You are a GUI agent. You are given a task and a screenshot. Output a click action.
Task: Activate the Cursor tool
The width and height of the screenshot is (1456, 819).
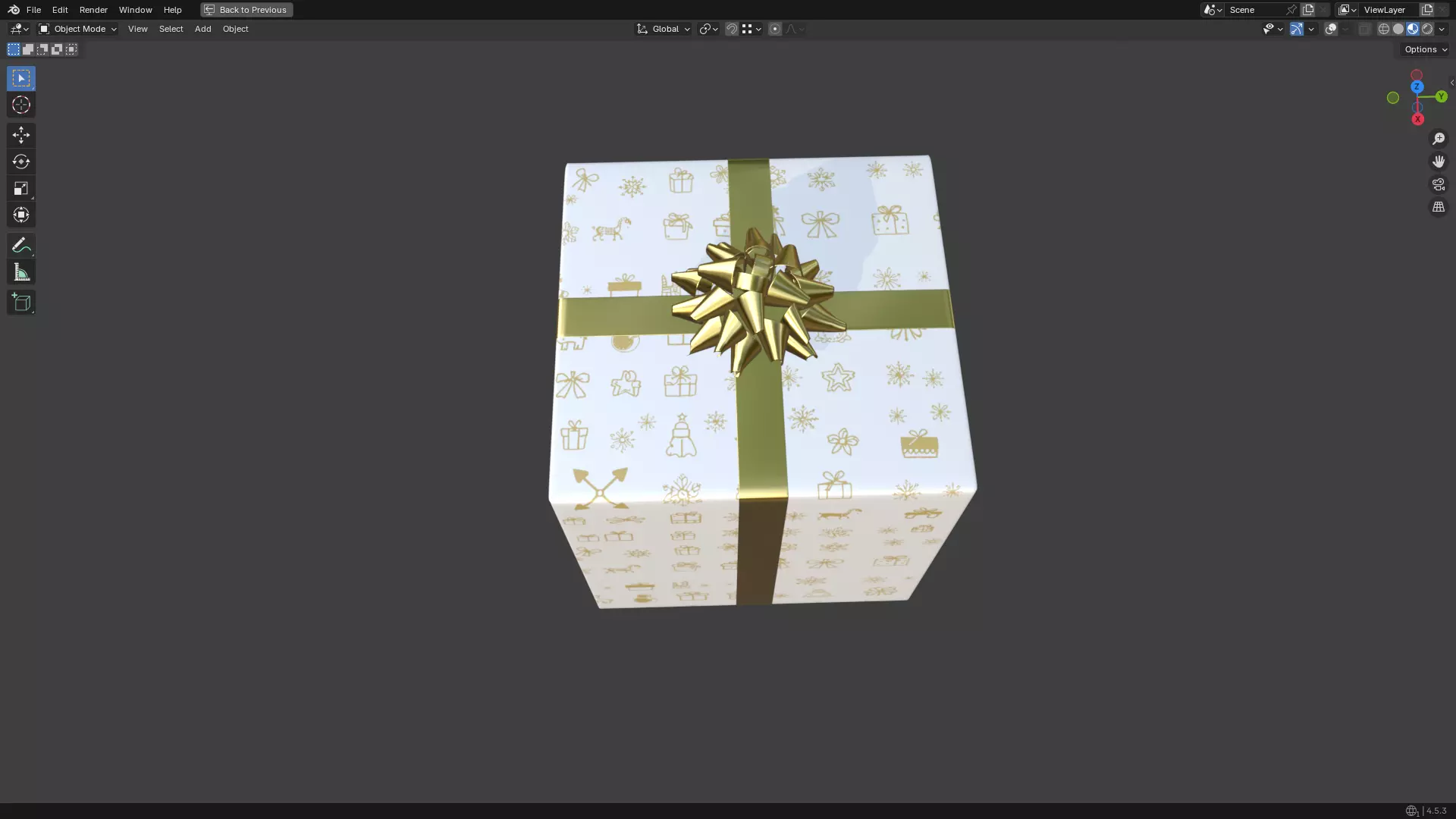click(x=21, y=105)
